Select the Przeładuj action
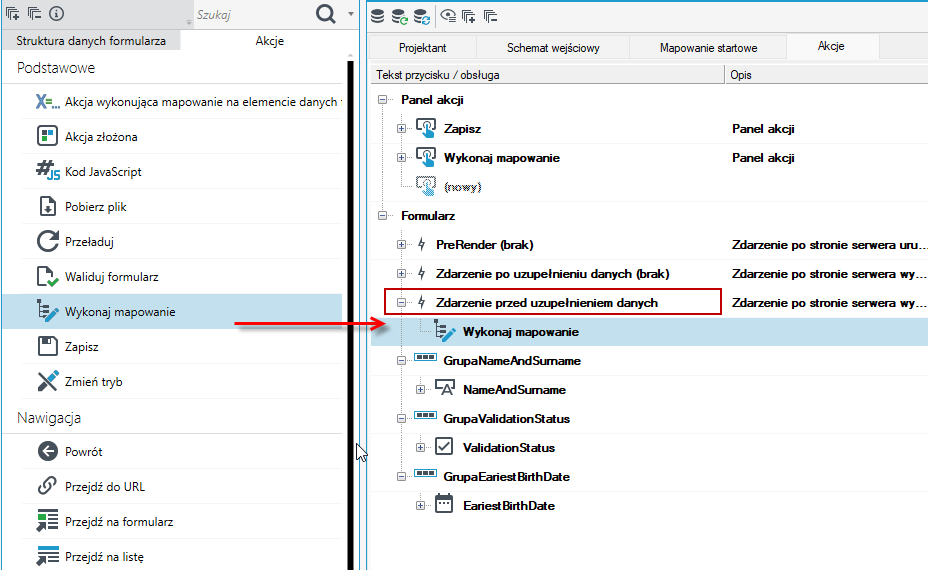Viewport: 928px width, 570px height. coord(182,241)
